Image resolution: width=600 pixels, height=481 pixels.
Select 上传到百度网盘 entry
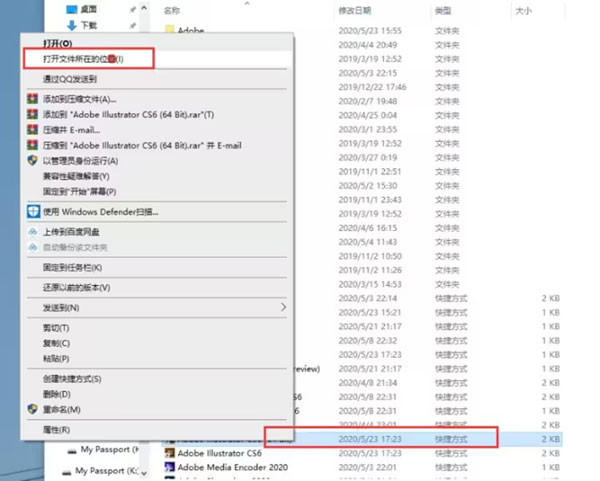[x=71, y=232]
